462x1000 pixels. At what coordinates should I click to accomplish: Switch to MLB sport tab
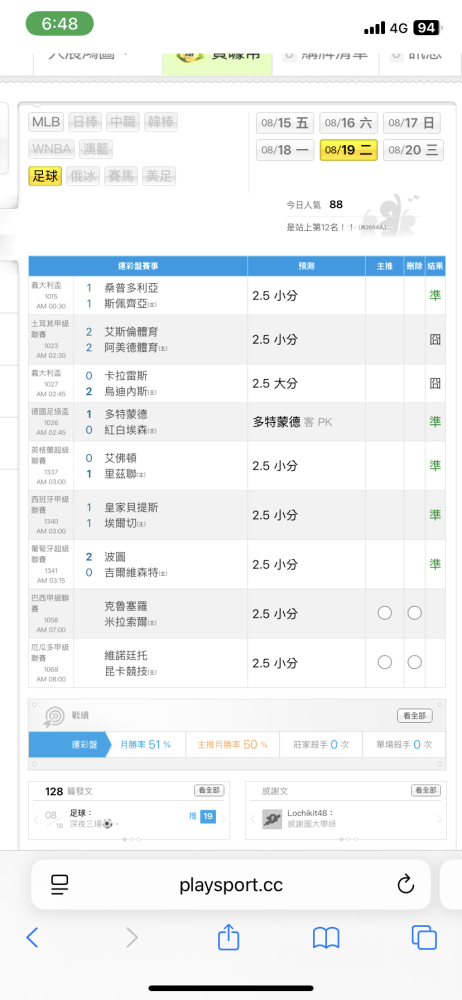46,122
